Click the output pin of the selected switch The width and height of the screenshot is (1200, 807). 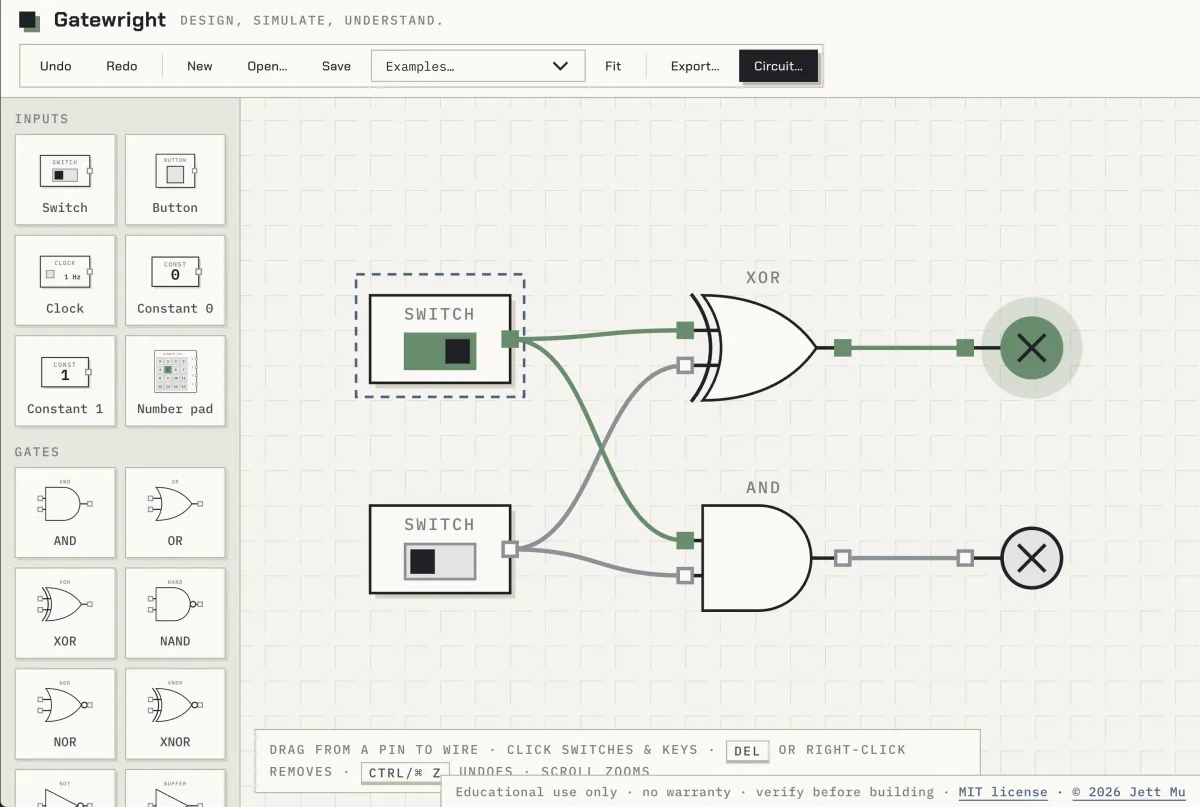coord(510,339)
